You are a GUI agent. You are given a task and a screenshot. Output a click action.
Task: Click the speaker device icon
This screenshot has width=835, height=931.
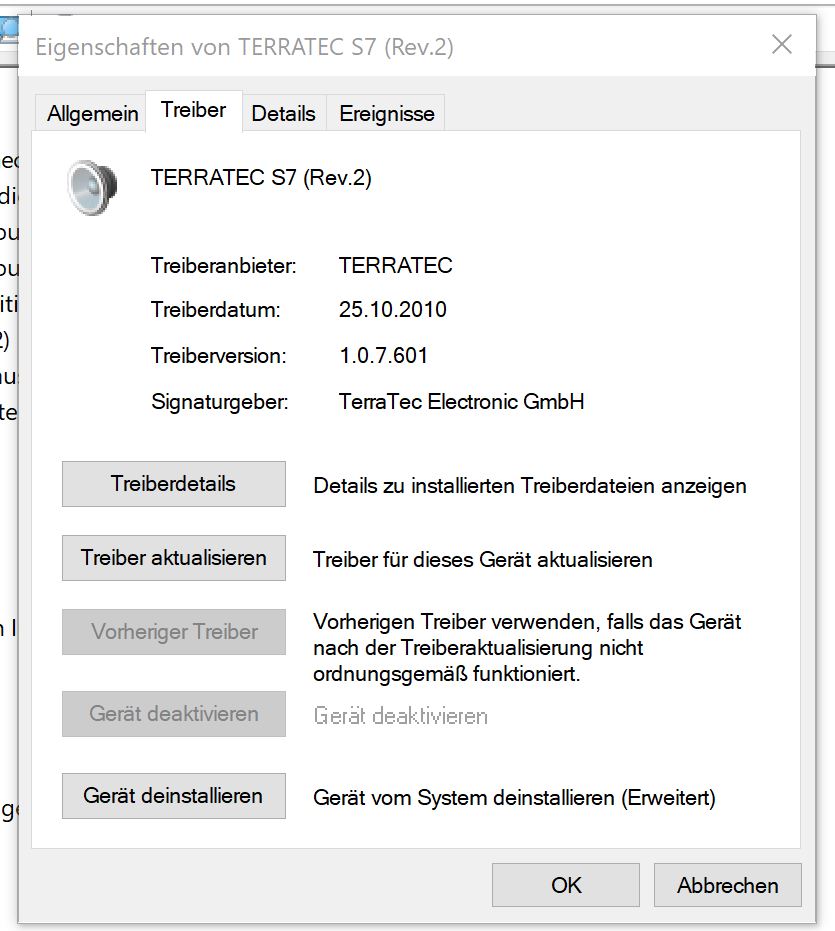click(x=93, y=186)
